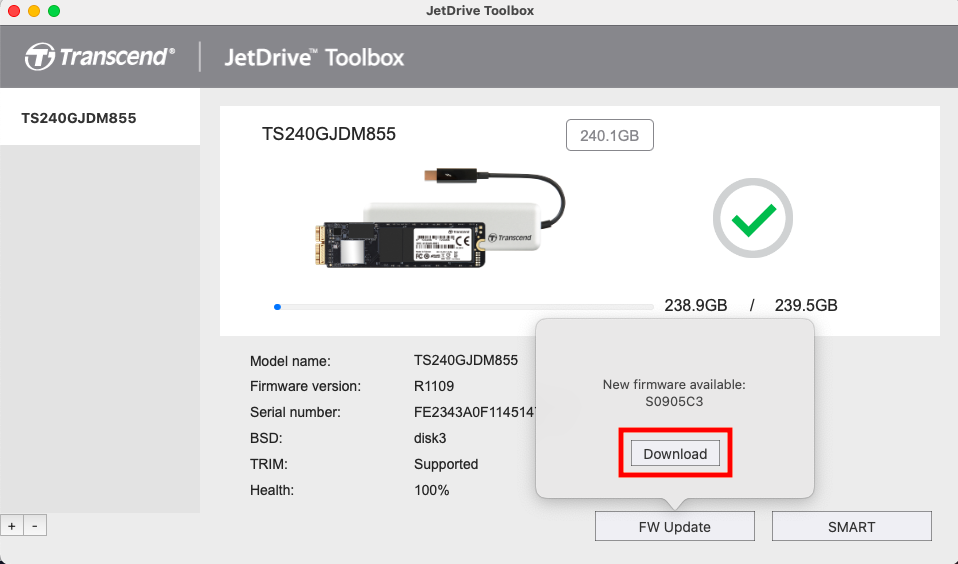The image size is (958, 564).
Task: Click the "Firmware version:" label
Action: 305,386
